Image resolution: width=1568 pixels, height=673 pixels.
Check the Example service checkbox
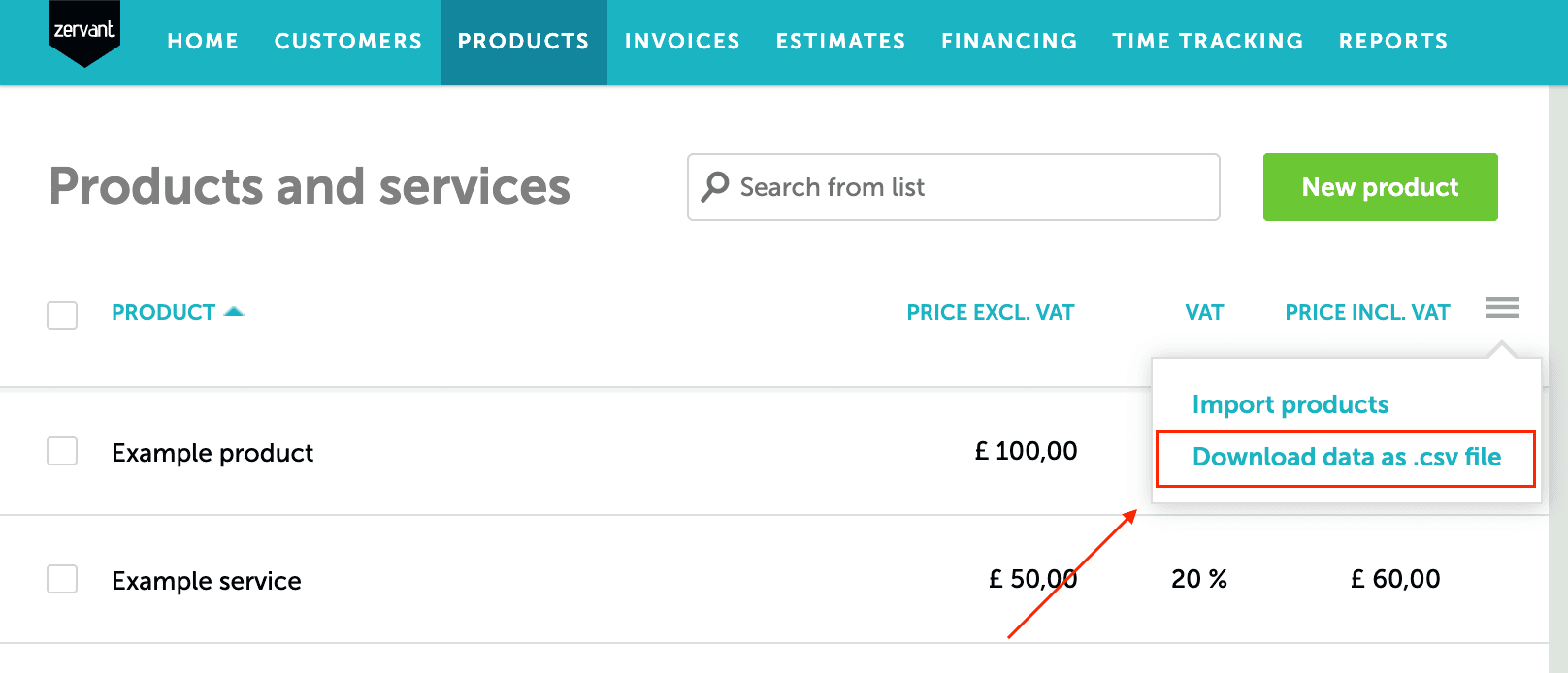[62, 579]
